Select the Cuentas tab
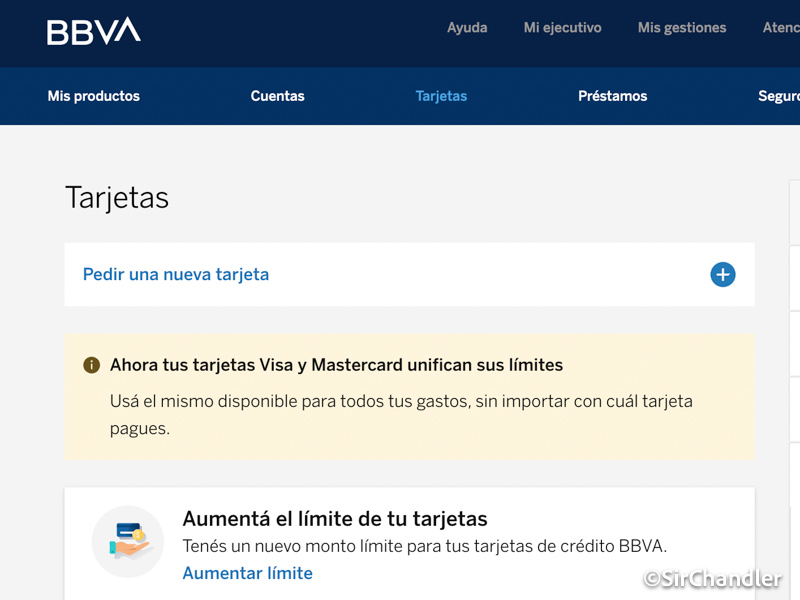This screenshot has height=600, width=800. click(277, 96)
